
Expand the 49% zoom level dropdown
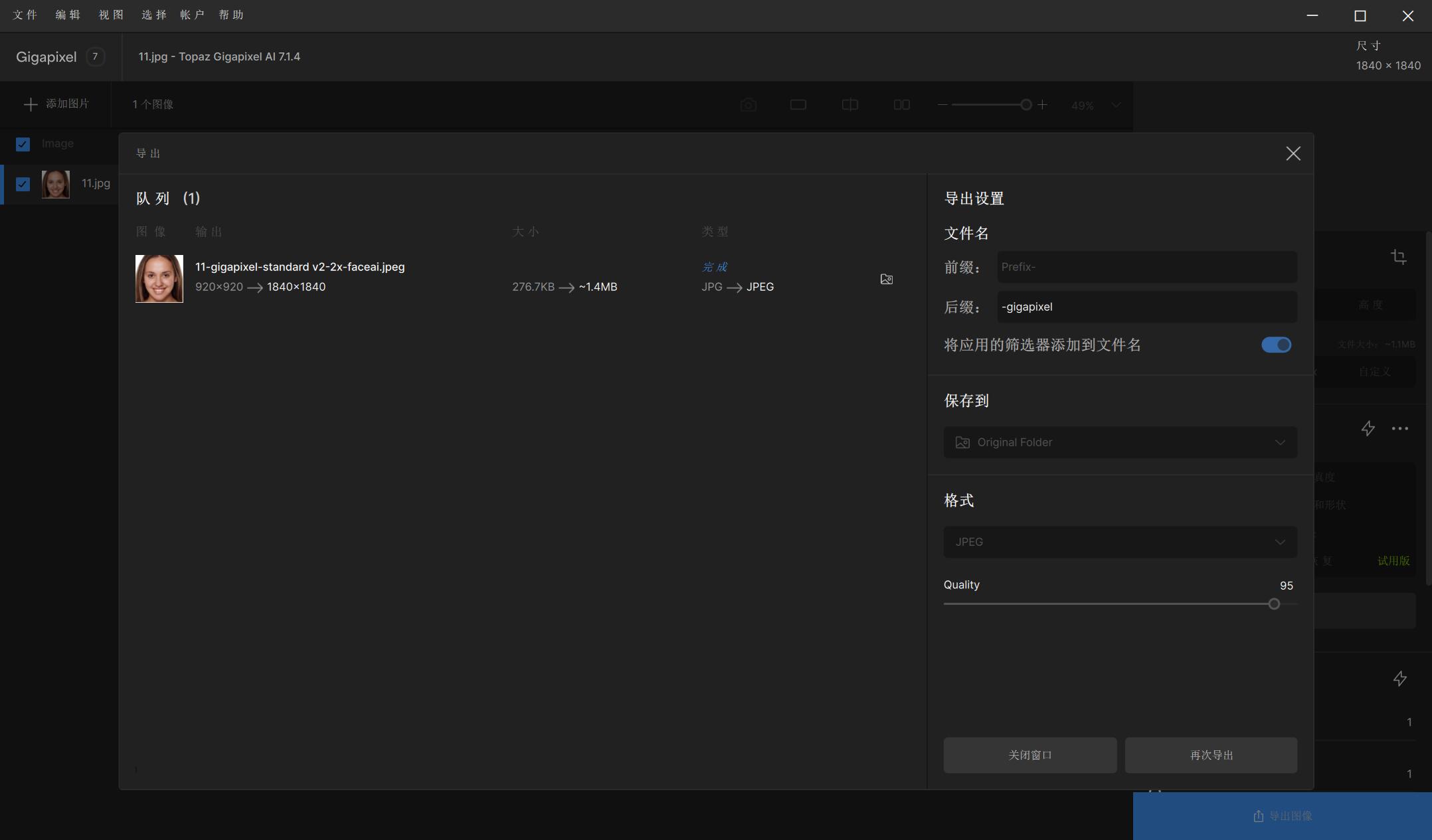(1116, 105)
